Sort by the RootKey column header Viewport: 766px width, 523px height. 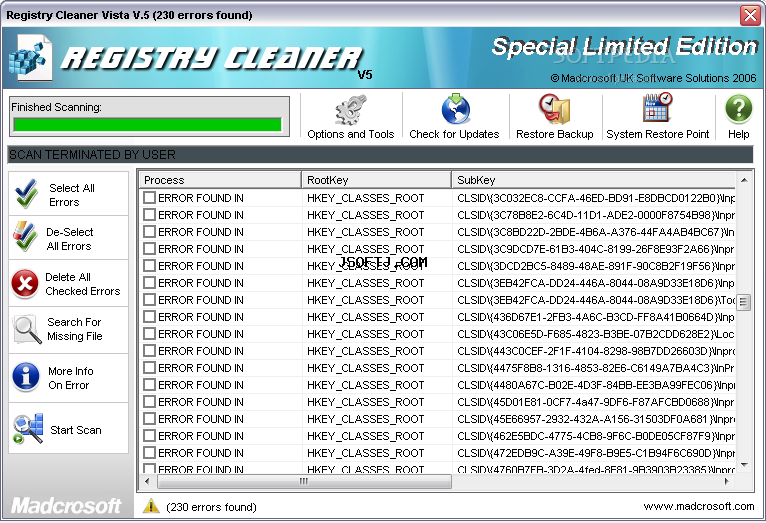point(376,180)
